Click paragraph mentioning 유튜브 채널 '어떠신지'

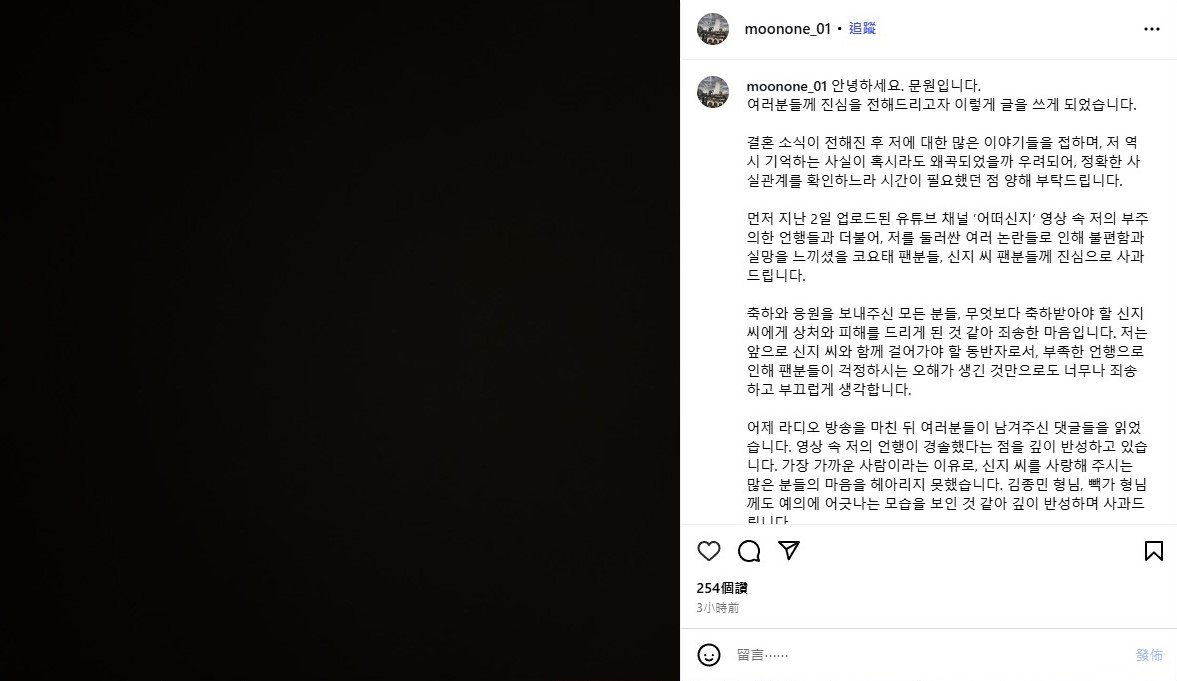point(947,247)
